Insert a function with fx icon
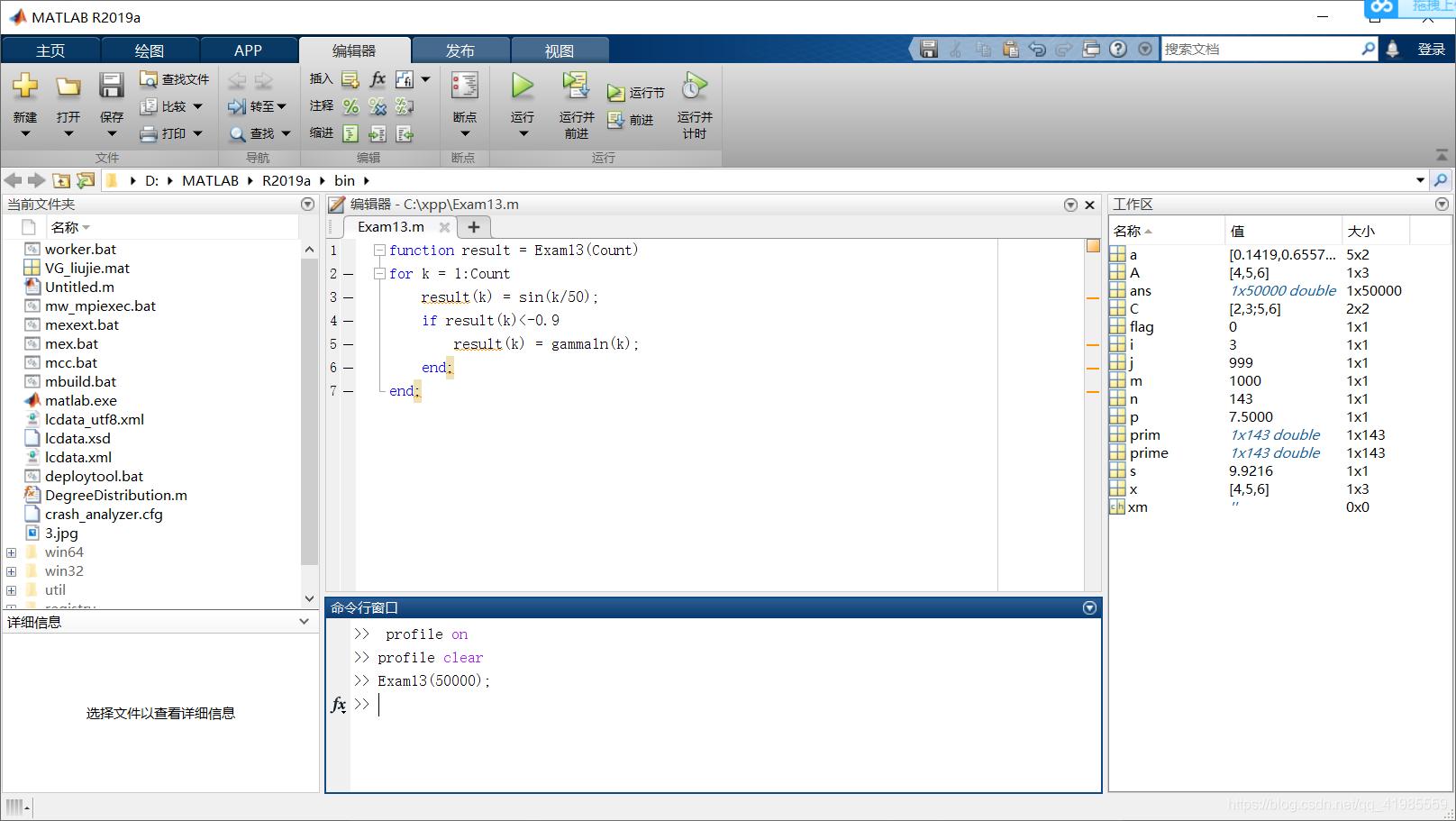1456x821 pixels. click(378, 79)
